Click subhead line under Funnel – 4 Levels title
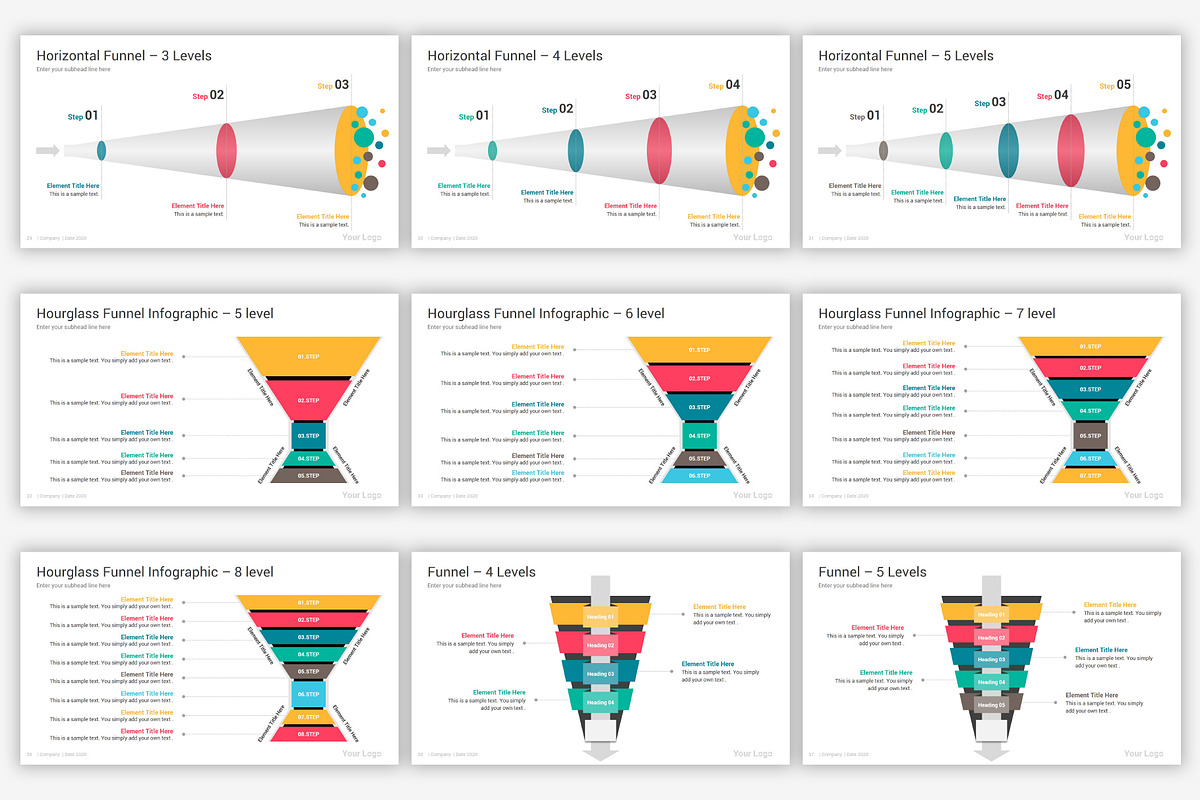The image size is (1200, 800). point(464,586)
